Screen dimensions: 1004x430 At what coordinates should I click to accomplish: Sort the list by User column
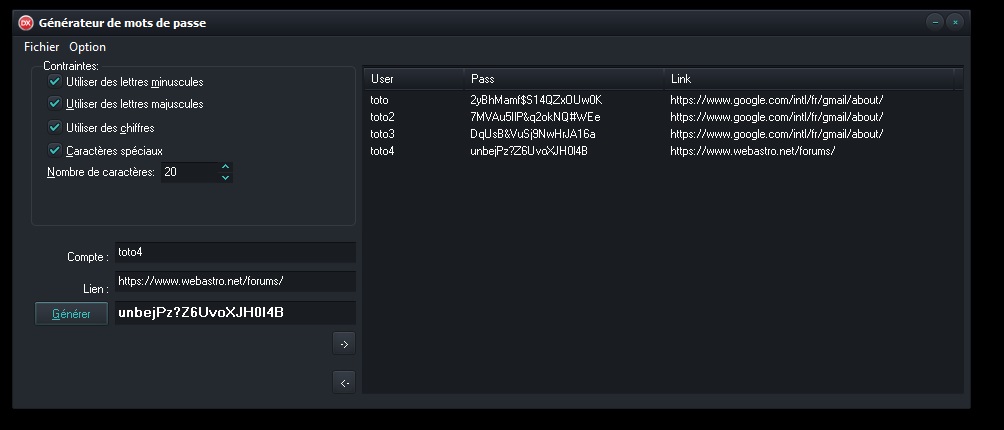pyautogui.click(x=412, y=78)
